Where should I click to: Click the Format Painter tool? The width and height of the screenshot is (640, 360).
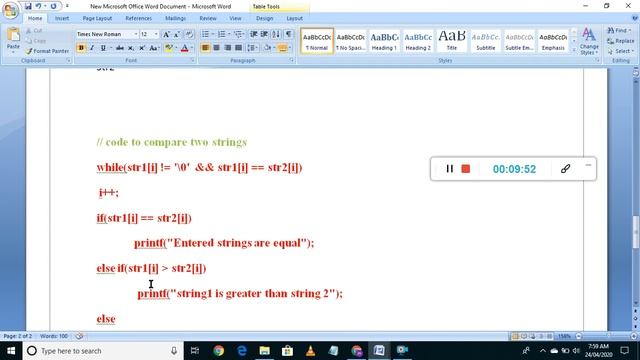pos(47,51)
